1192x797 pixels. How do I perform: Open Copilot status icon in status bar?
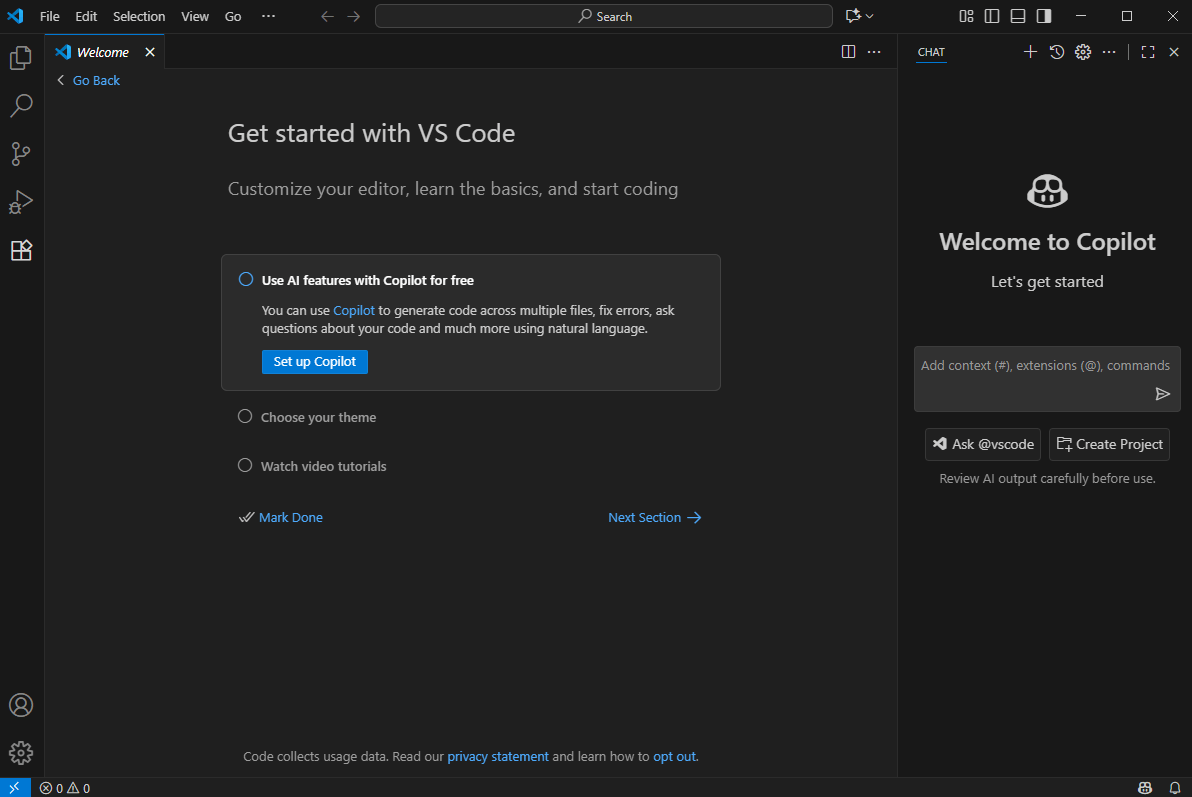[x=1145, y=788]
